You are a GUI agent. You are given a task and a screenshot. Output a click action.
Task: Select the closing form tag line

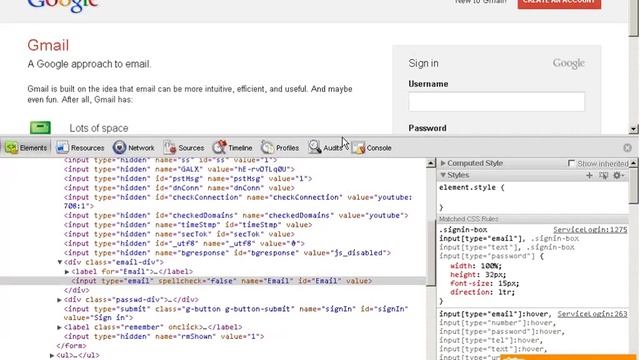(x=71, y=346)
